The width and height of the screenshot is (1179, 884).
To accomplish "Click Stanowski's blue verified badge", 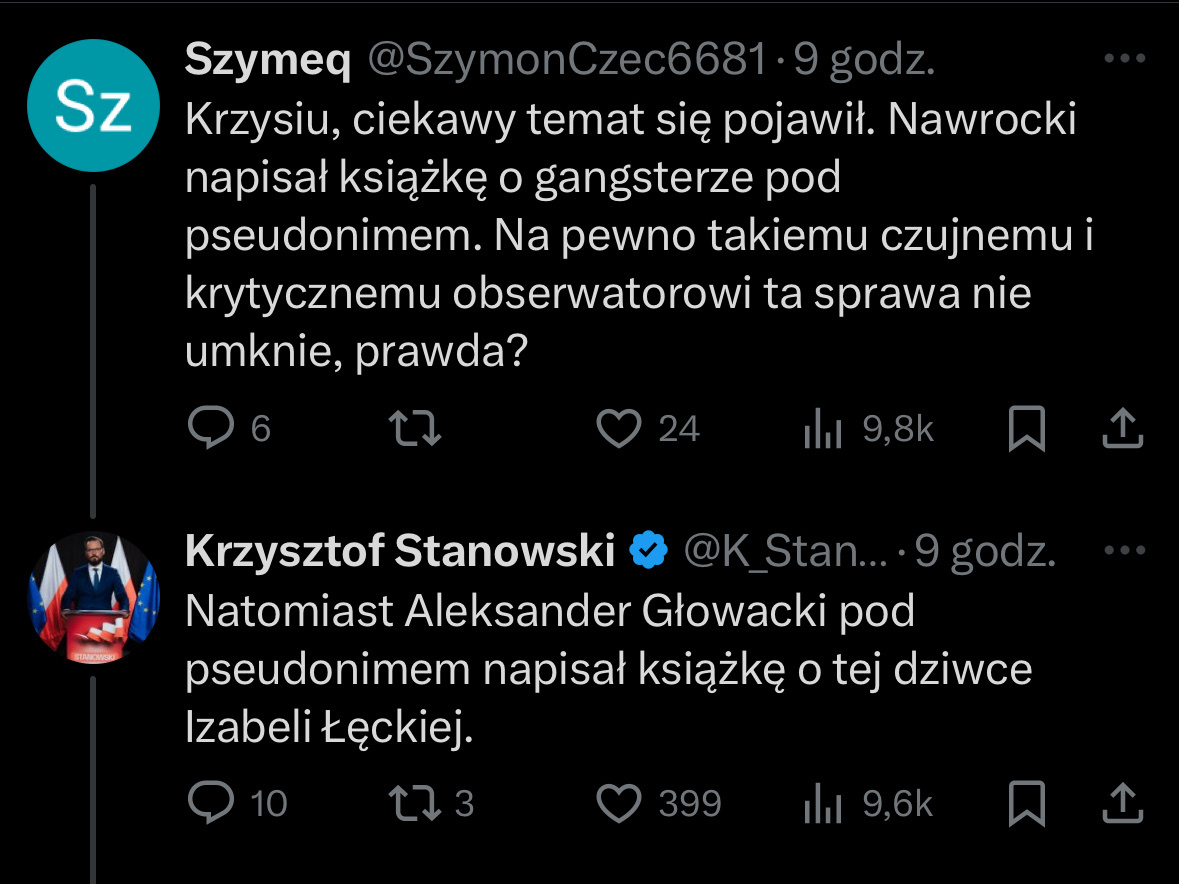I will [648, 551].
